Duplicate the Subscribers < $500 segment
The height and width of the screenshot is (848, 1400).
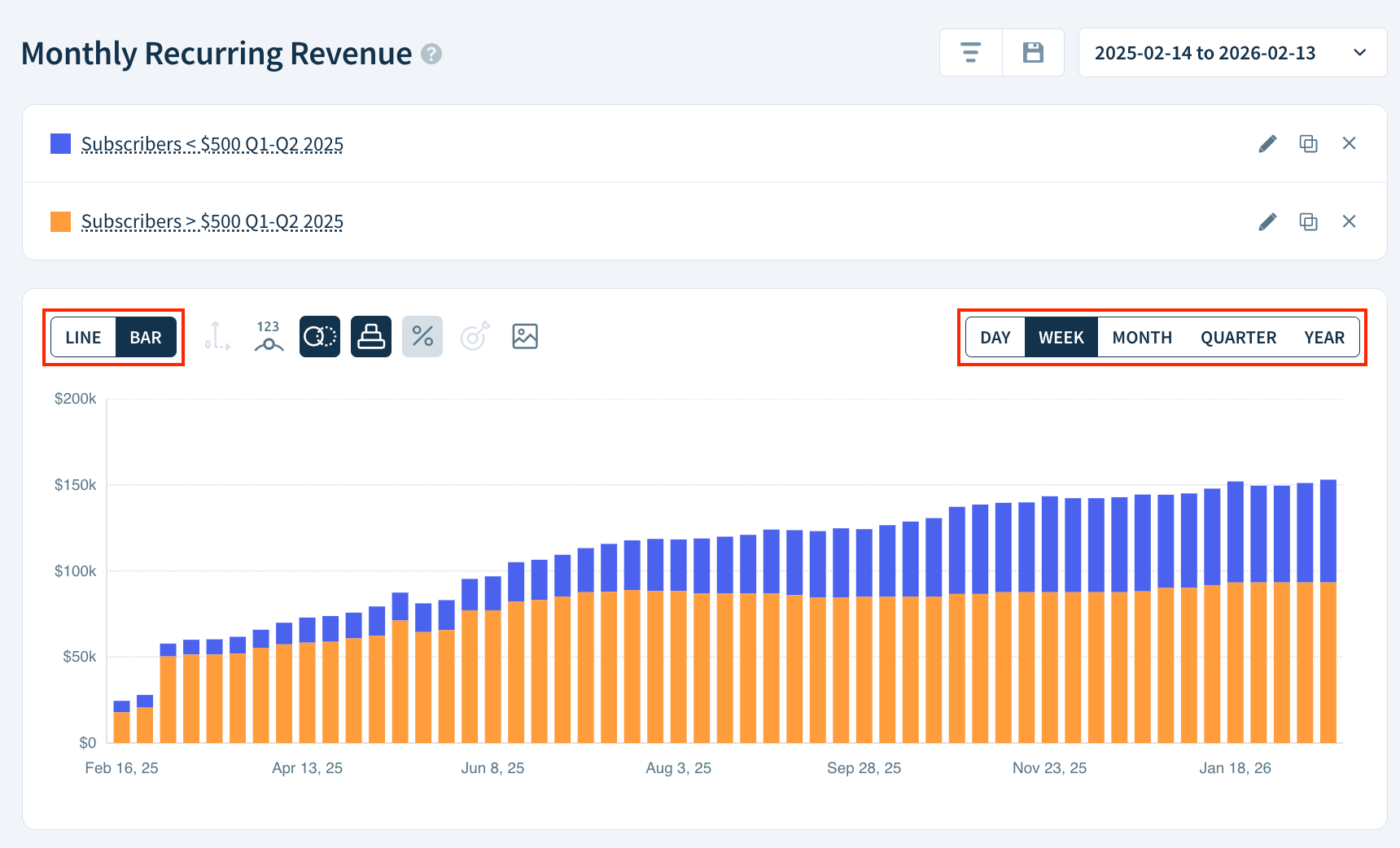point(1308,144)
